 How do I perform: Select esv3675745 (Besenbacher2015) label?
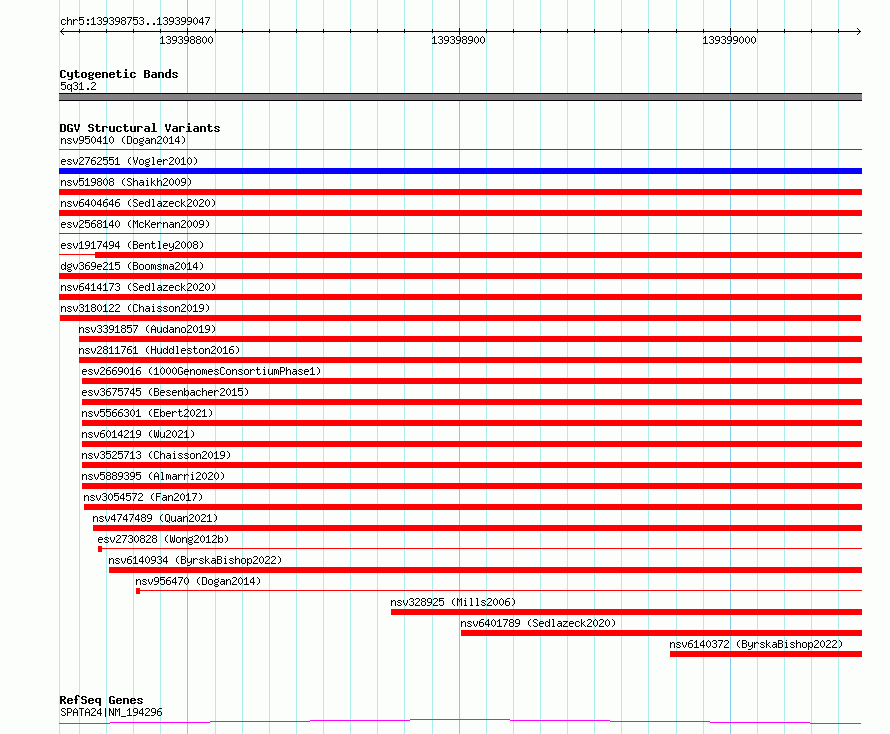coord(165,392)
